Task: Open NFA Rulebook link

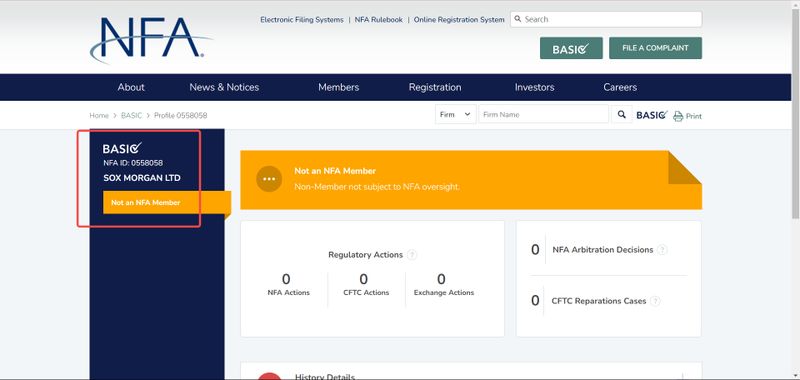Action: pos(379,19)
